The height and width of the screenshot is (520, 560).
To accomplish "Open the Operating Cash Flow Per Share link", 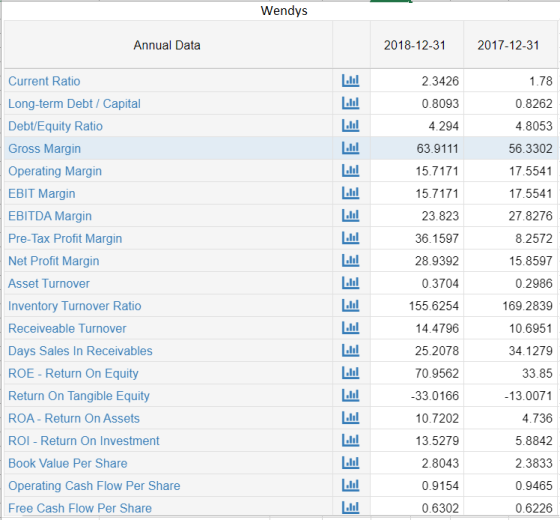I will coord(94,486).
